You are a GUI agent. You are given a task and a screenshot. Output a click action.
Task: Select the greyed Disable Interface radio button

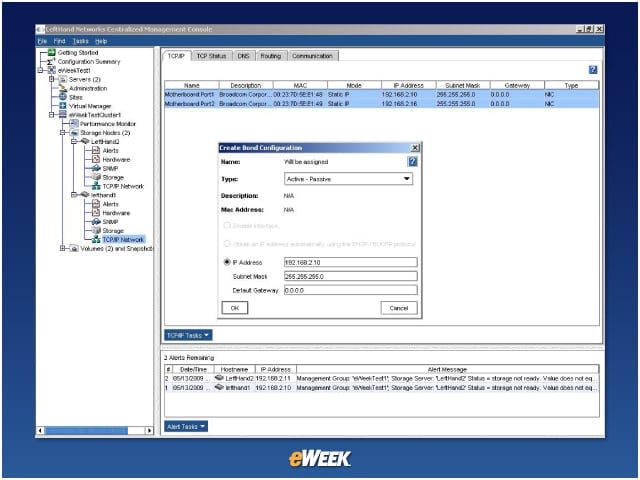[x=227, y=225]
